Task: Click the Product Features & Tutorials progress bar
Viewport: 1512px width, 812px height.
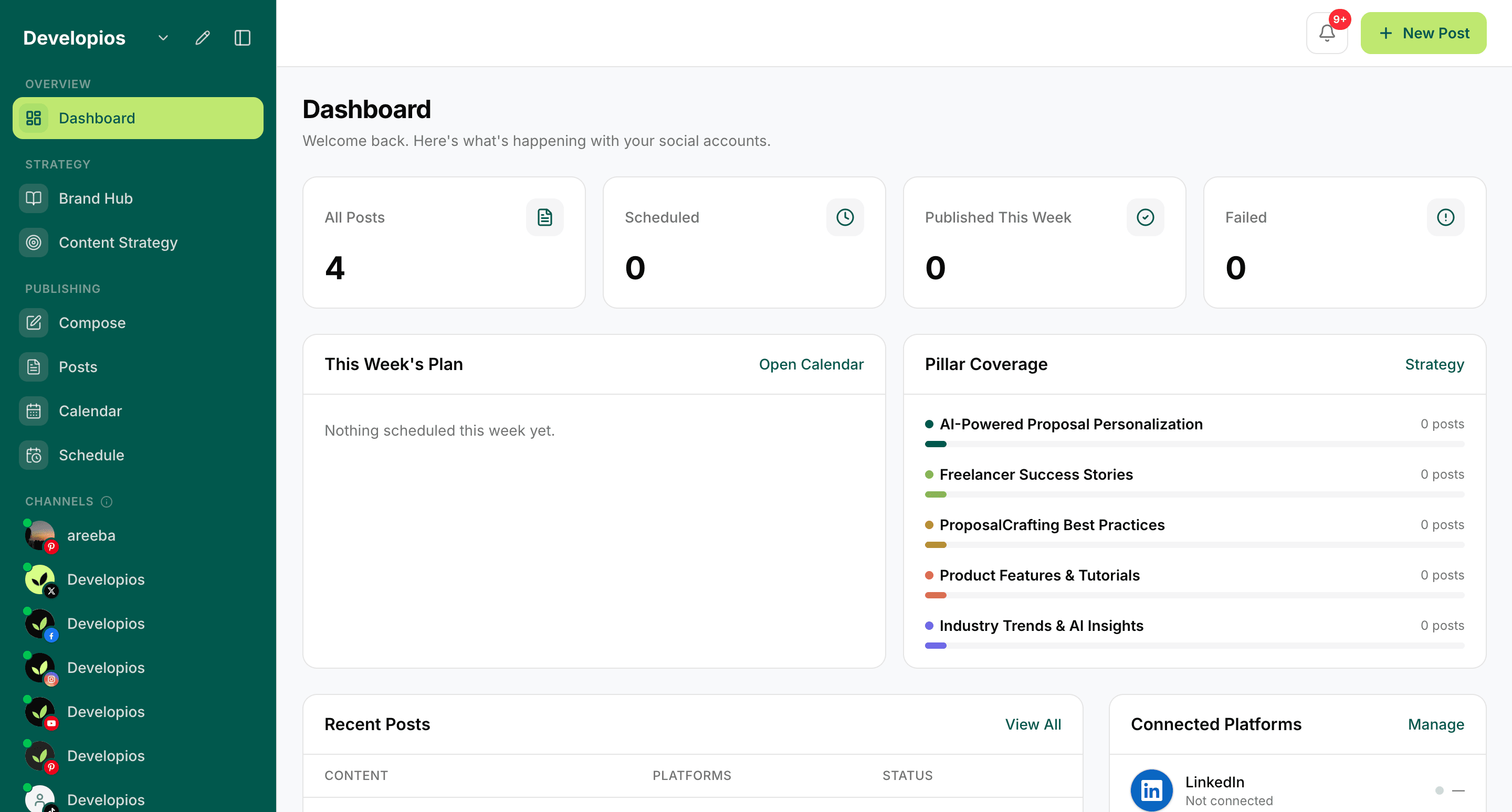Action: coord(1194,596)
